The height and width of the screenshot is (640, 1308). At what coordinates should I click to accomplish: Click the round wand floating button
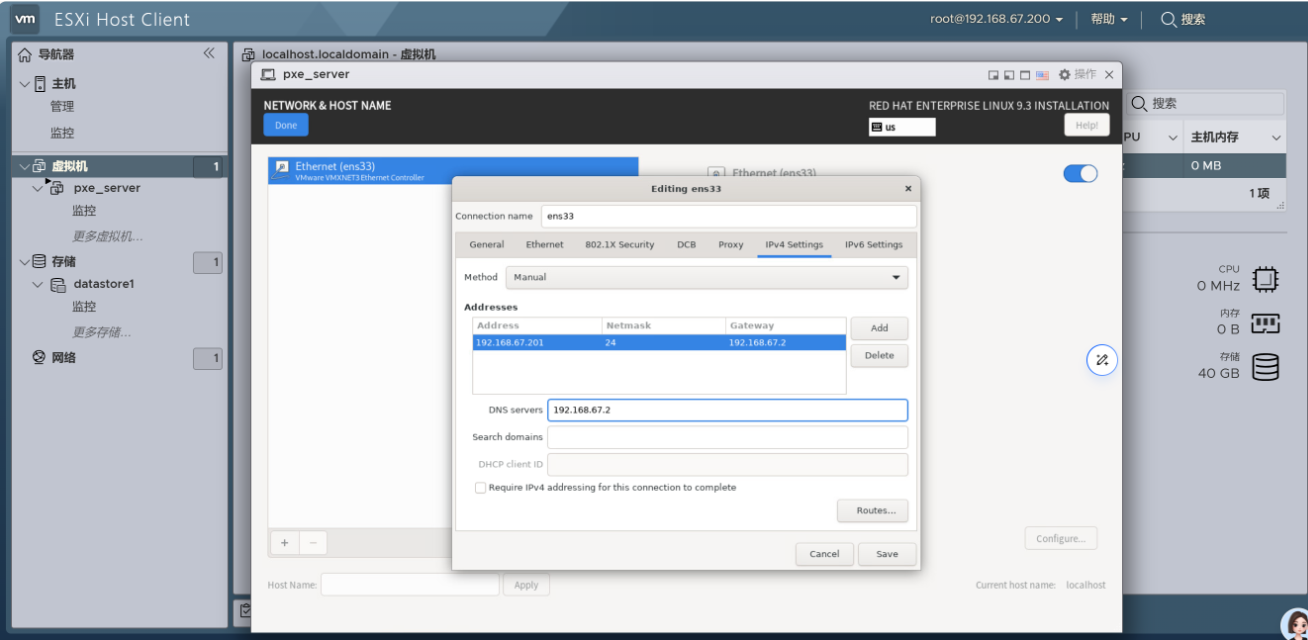[x=1102, y=360]
